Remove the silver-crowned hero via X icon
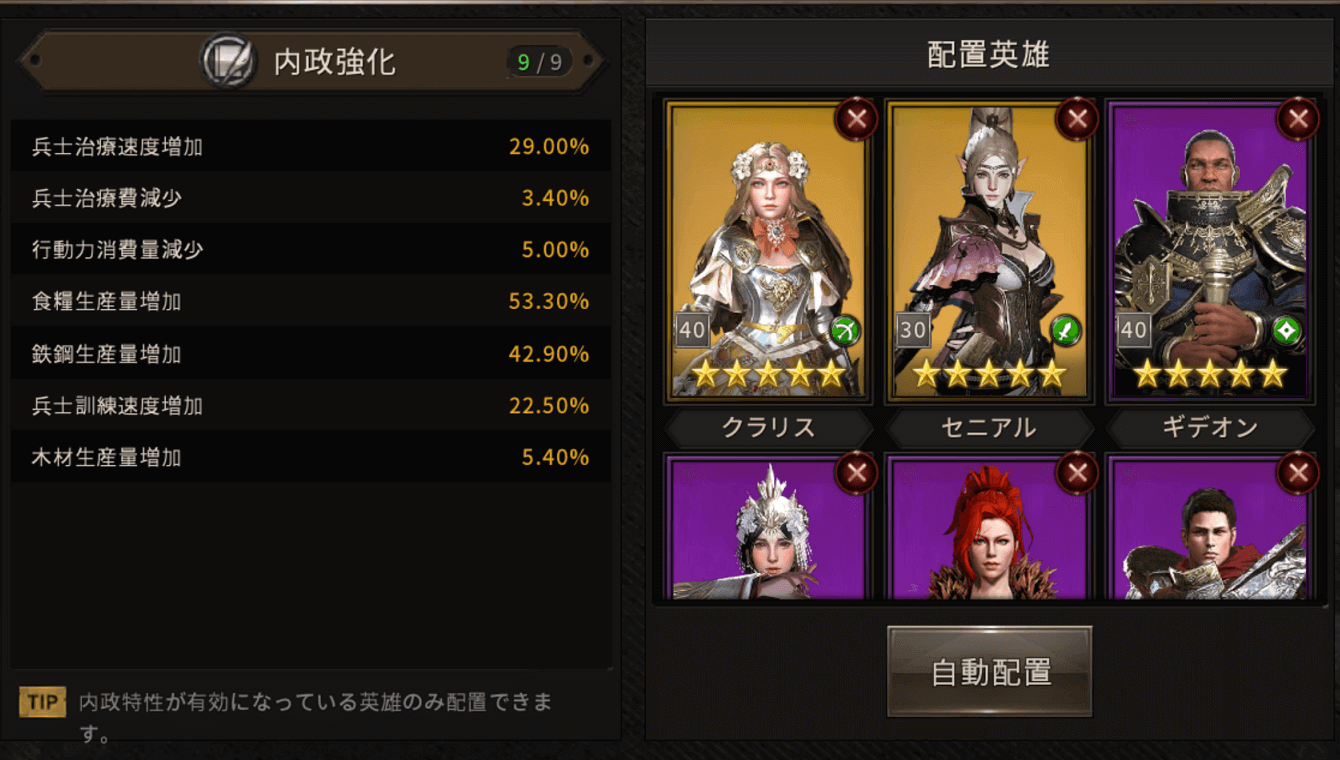 click(856, 473)
